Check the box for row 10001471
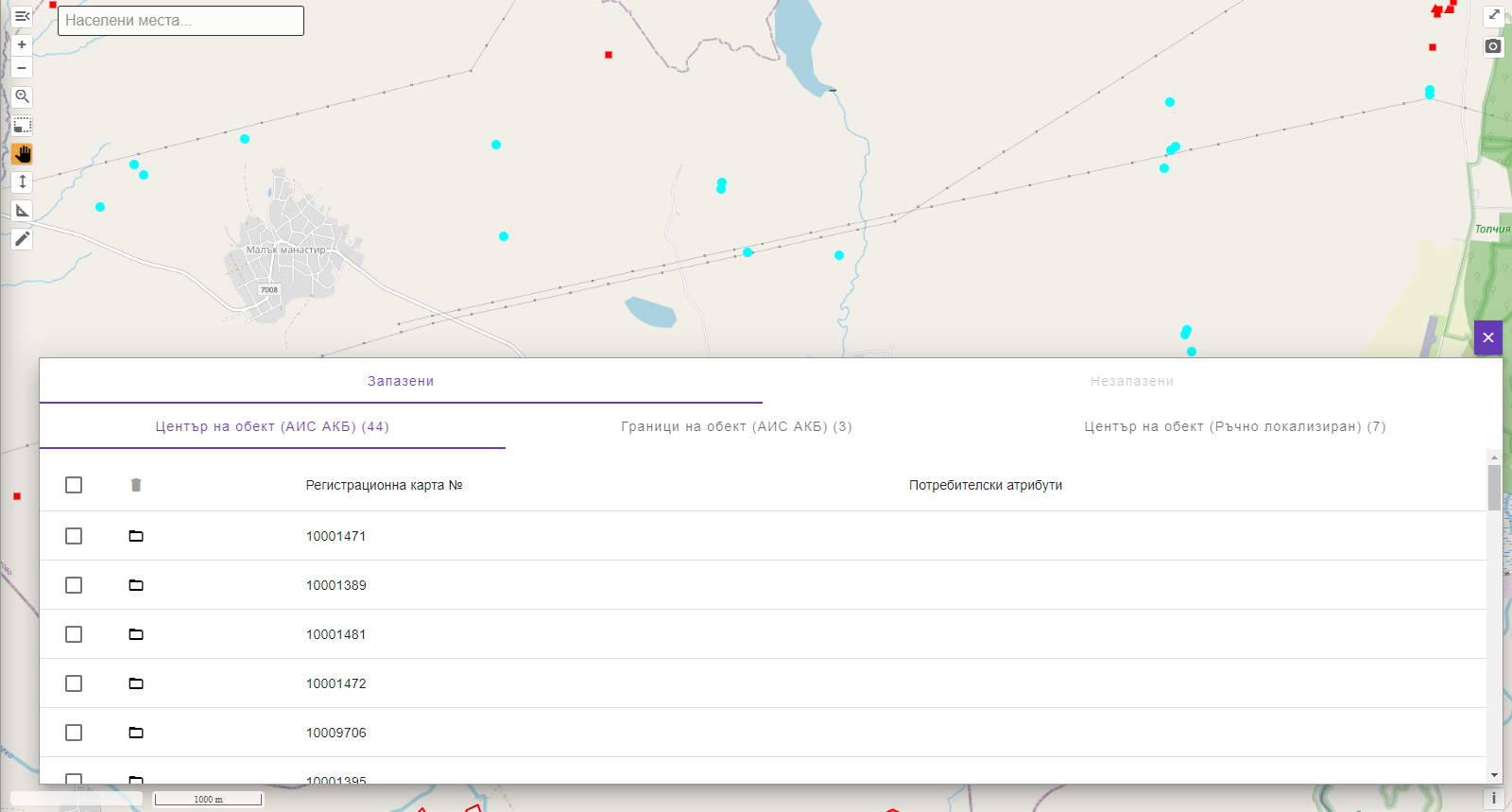 [x=74, y=536]
